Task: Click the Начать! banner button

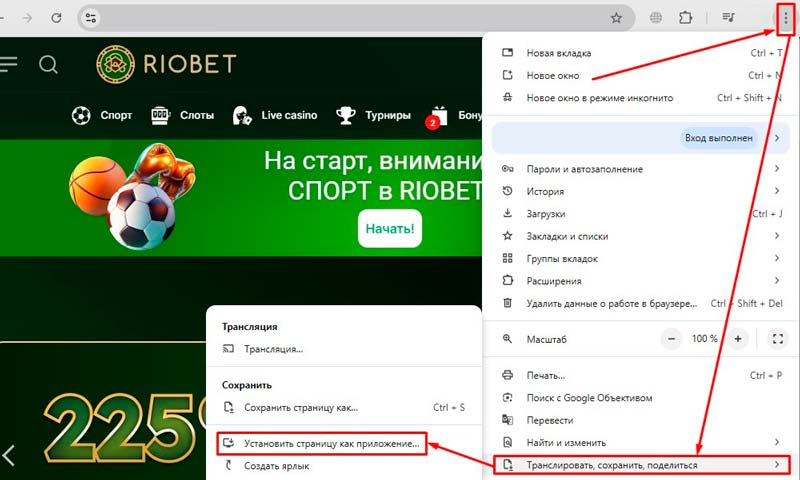Action: [x=390, y=229]
